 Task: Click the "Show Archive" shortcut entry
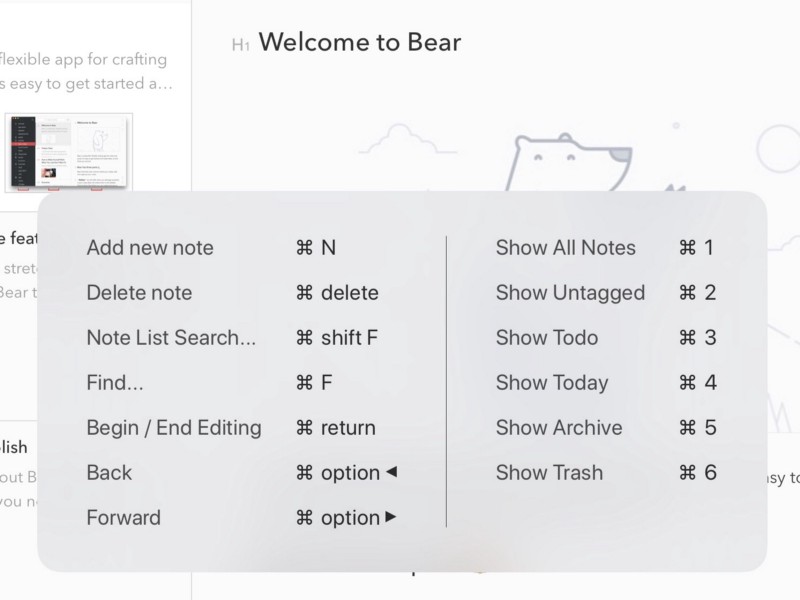click(559, 428)
